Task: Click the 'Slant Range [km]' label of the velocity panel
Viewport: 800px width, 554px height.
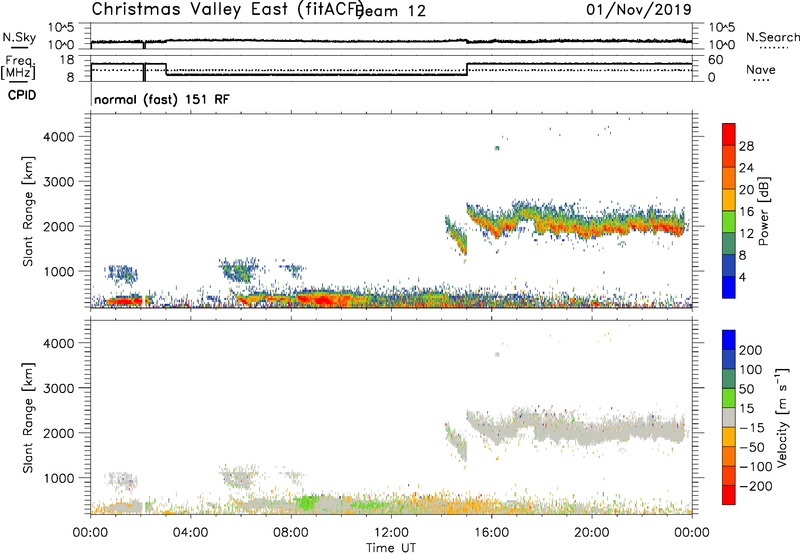Action: coord(28,418)
